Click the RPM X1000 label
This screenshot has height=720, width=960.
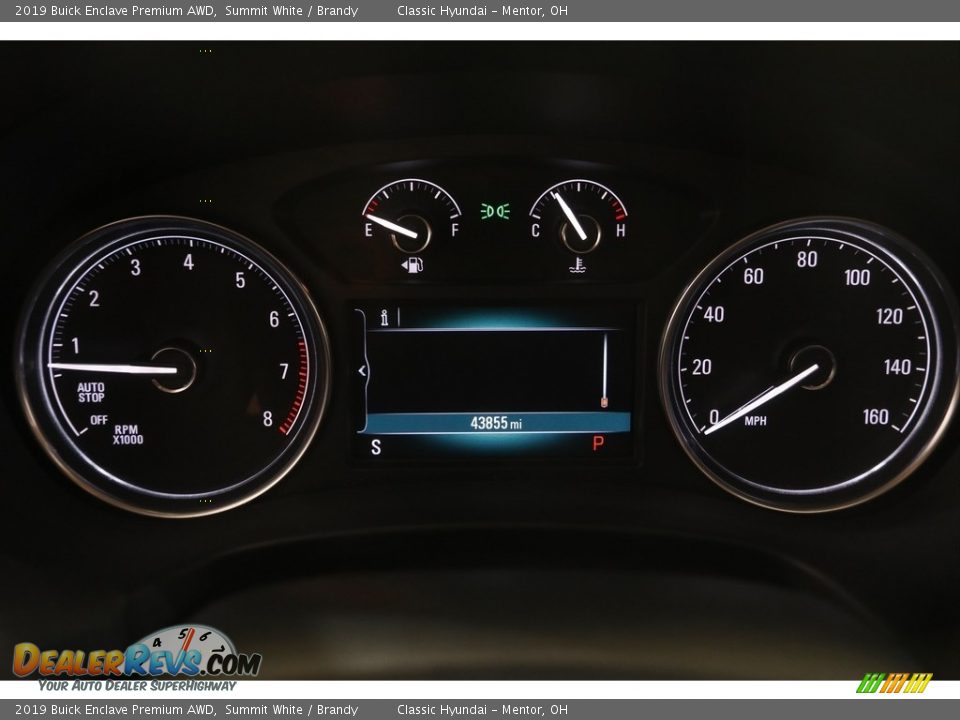pyautogui.click(x=127, y=434)
